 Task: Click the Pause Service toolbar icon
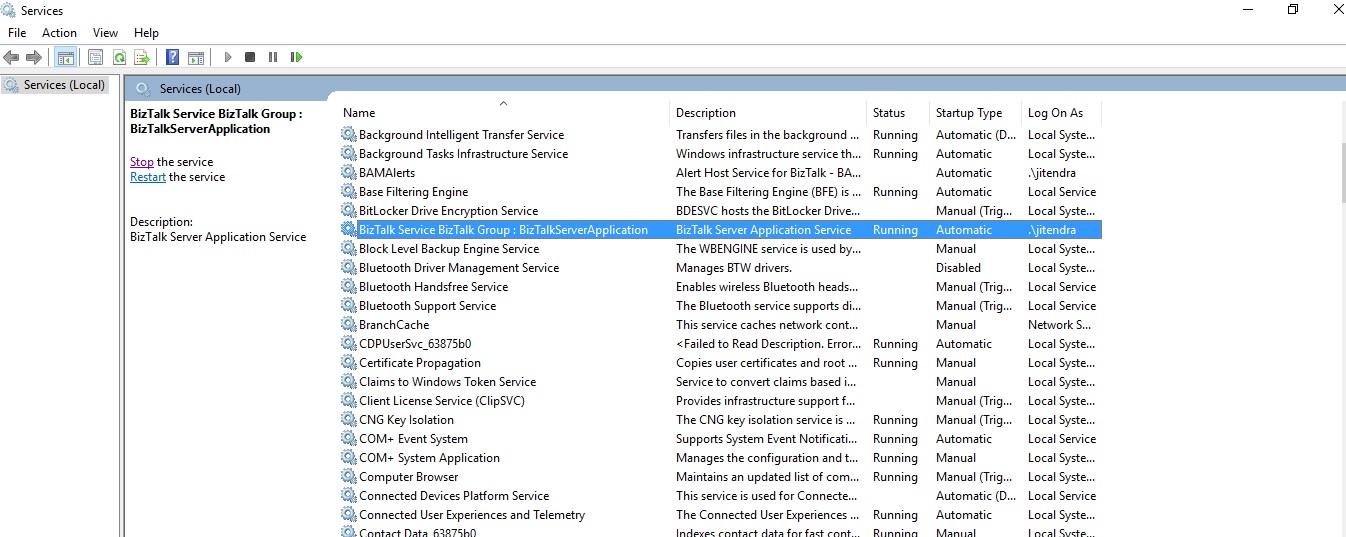point(273,57)
